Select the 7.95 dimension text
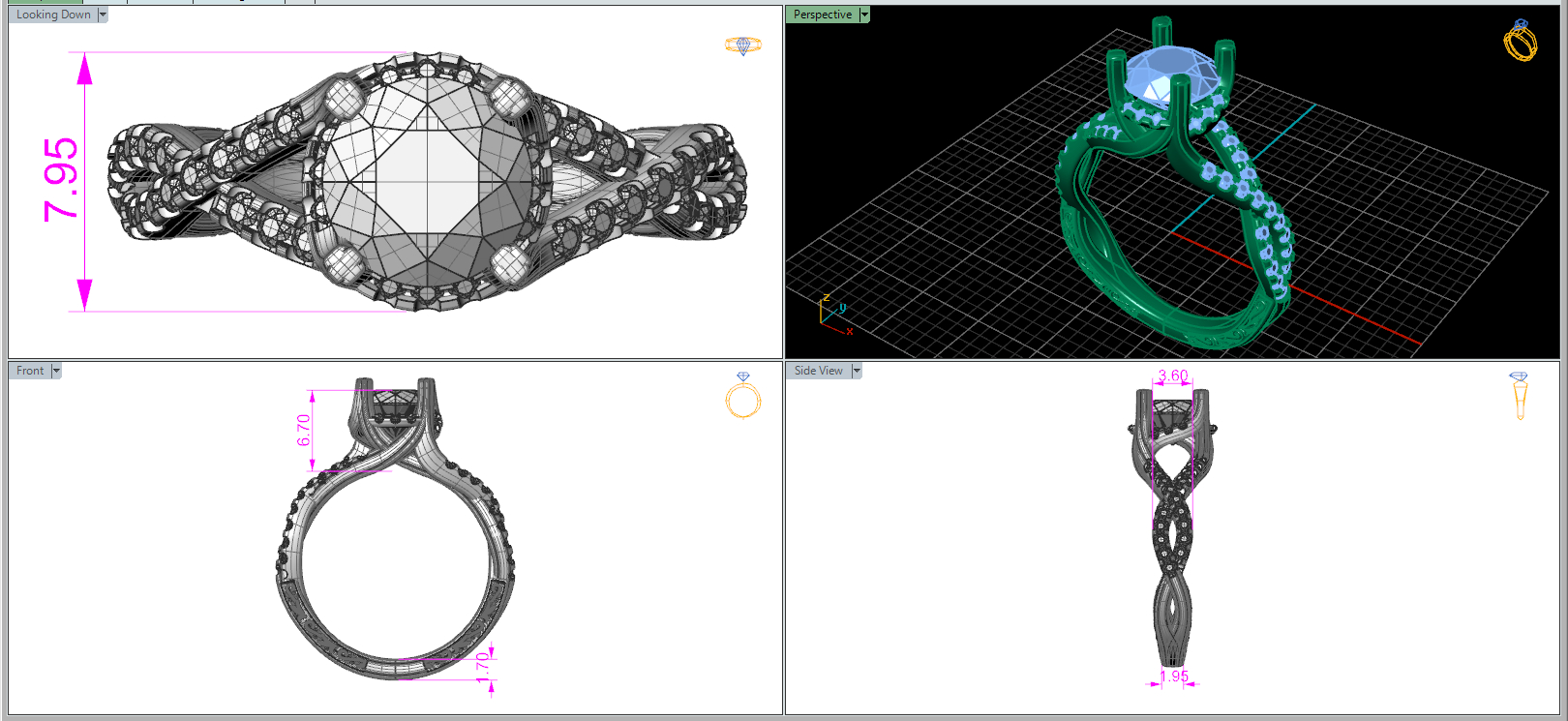 pyautogui.click(x=61, y=180)
